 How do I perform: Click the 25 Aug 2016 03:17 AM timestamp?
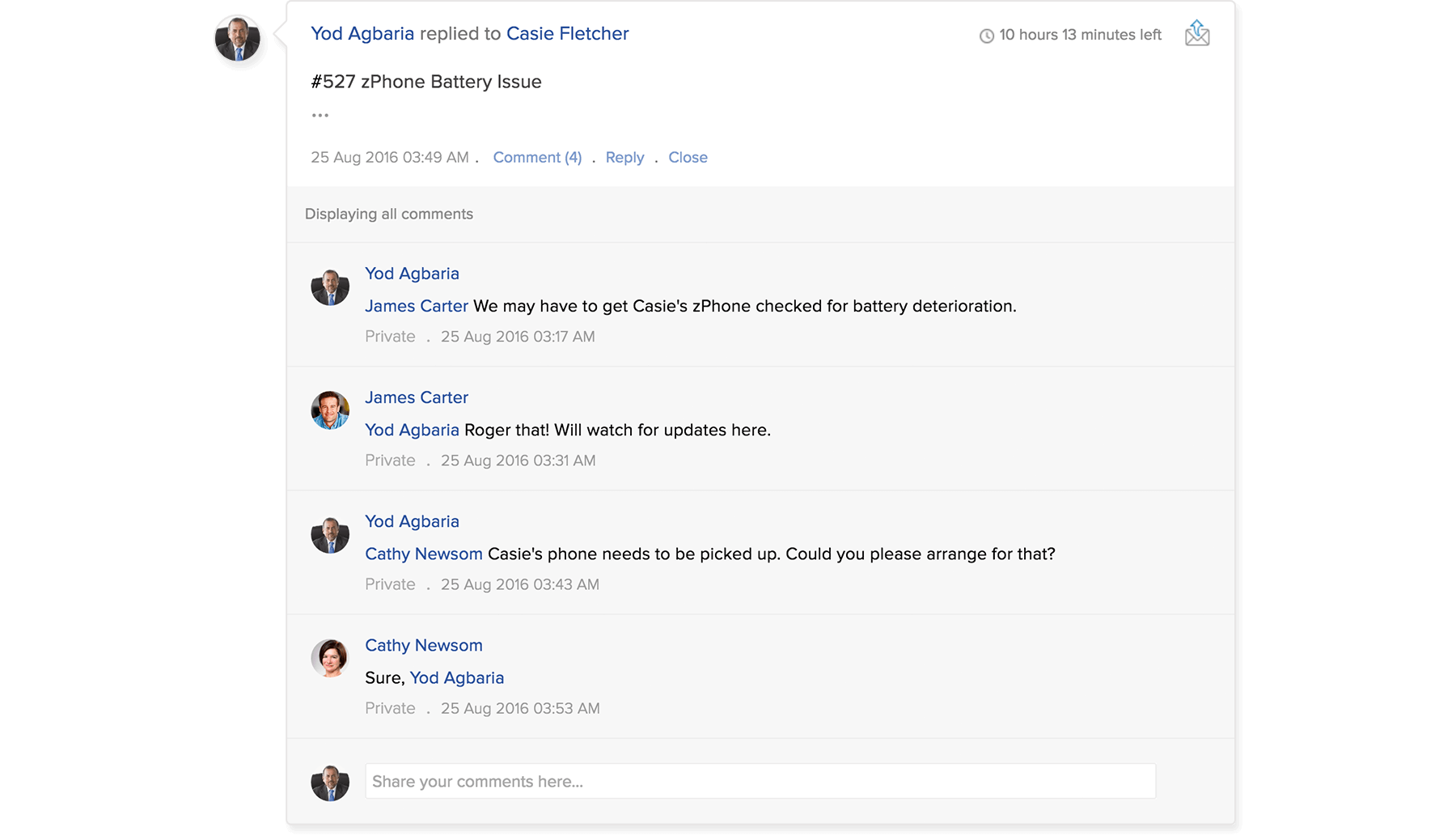(518, 337)
